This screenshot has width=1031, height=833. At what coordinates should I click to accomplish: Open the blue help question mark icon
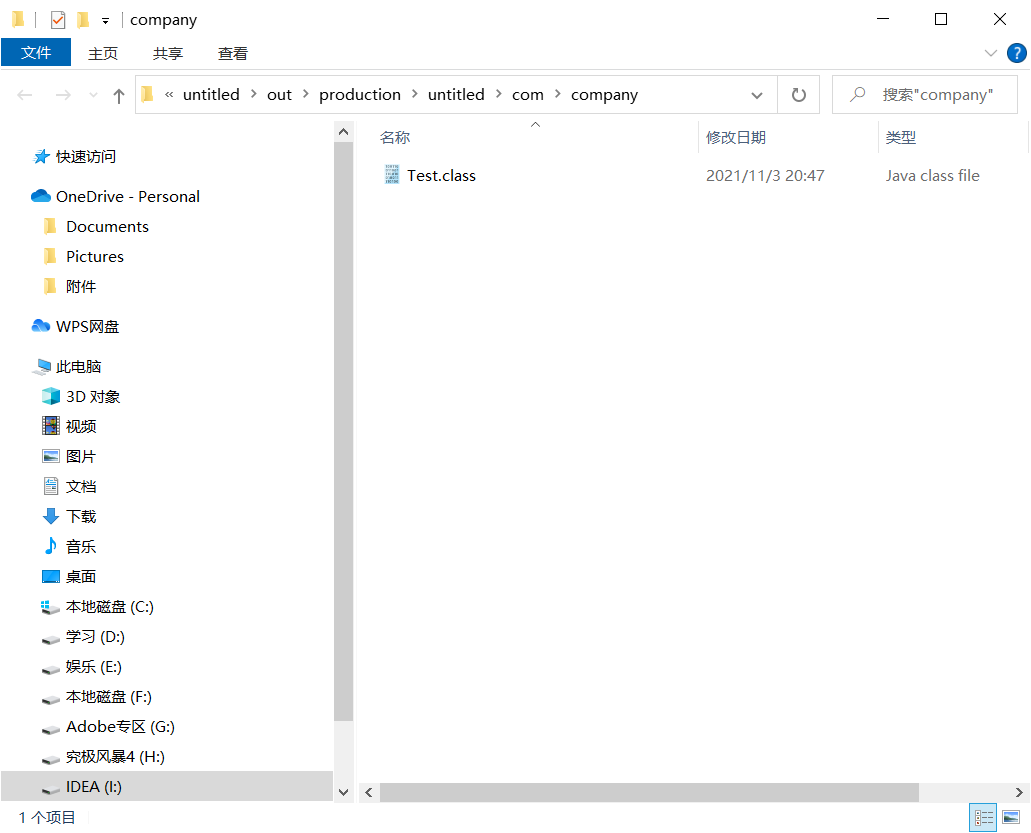(x=1017, y=53)
